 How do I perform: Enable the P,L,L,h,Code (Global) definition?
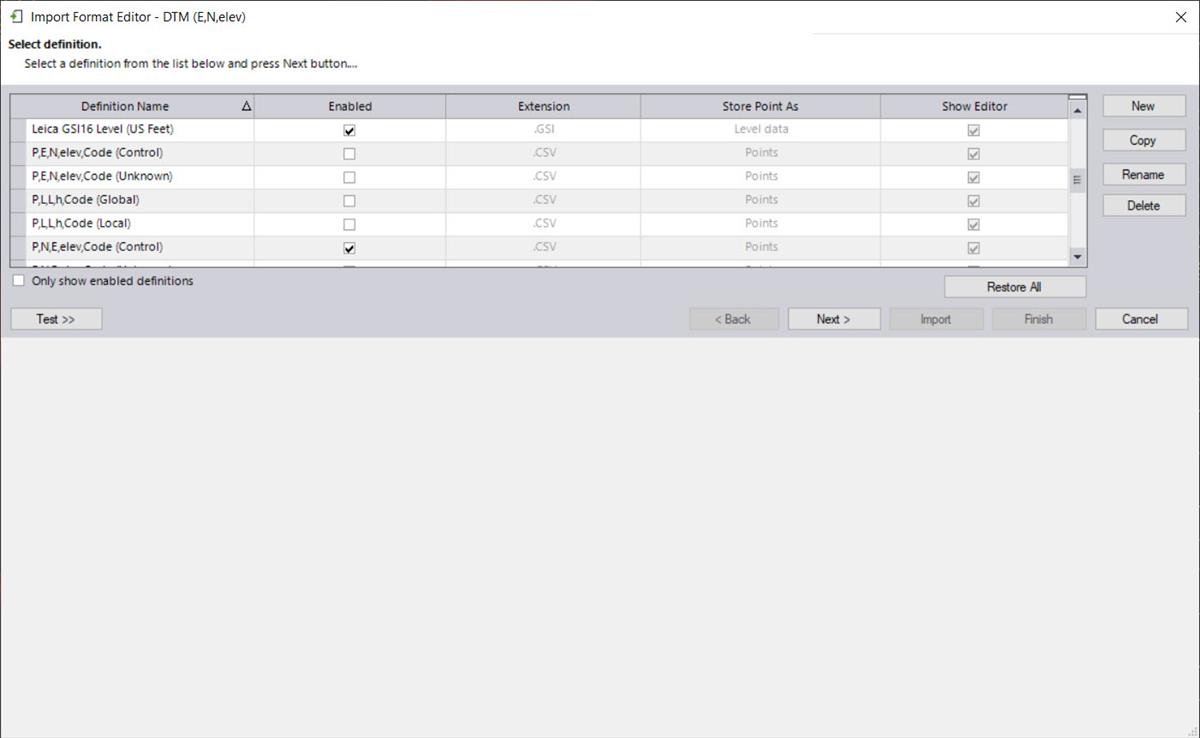[x=349, y=200]
